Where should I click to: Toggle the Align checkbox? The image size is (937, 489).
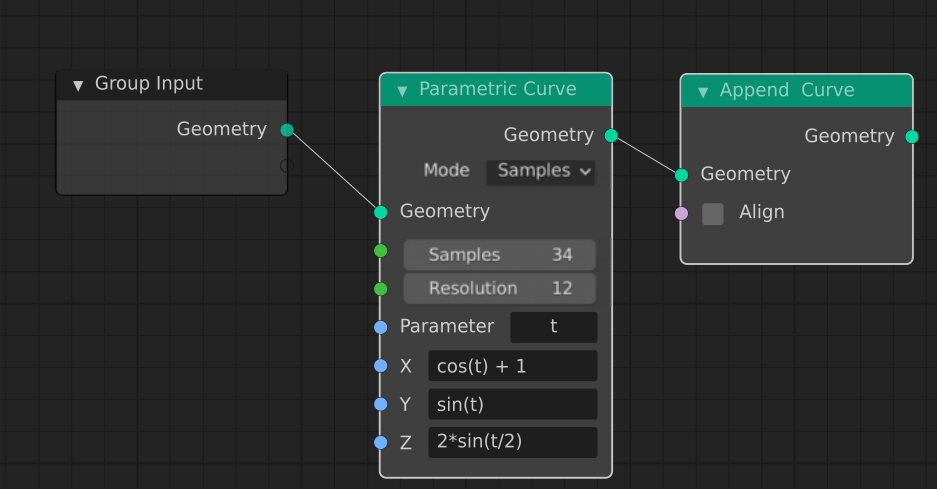(x=712, y=213)
